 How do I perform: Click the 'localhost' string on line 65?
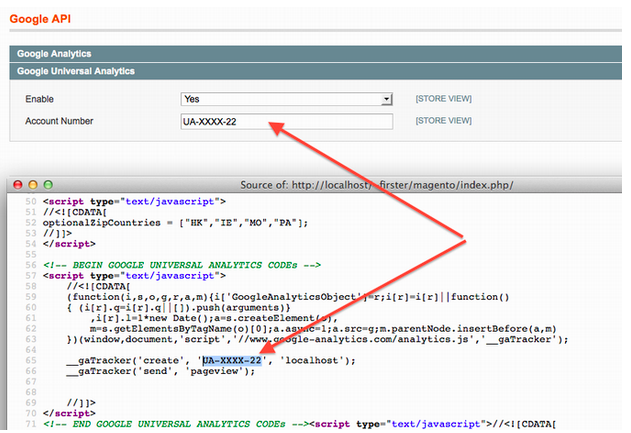pos(312,361)
